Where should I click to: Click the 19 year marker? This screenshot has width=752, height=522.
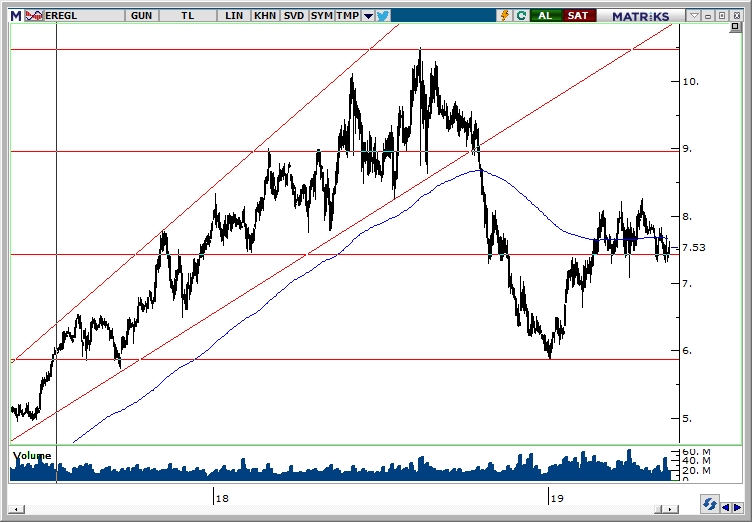[x=557, y=498]
